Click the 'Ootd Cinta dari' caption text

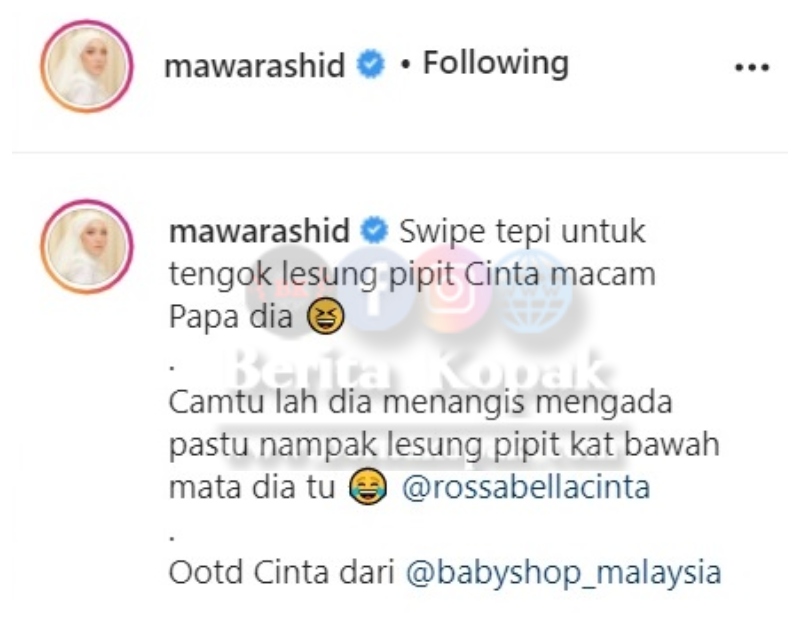282,572
